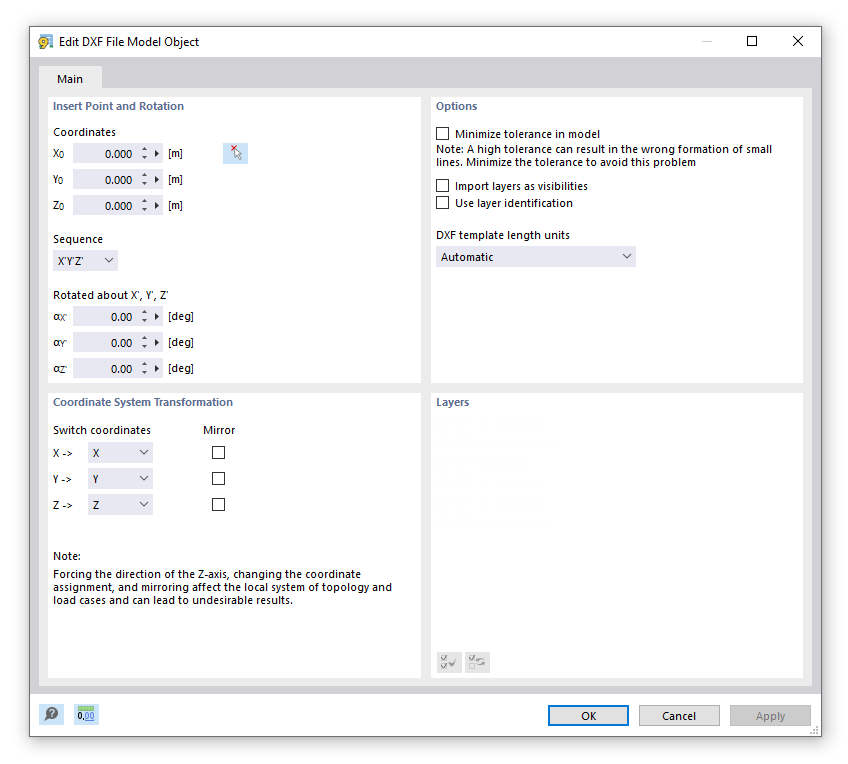848x764 pixels.
Task: Toggle the Mirror checkbox for Z axis
Action: [x=218, y=504]
